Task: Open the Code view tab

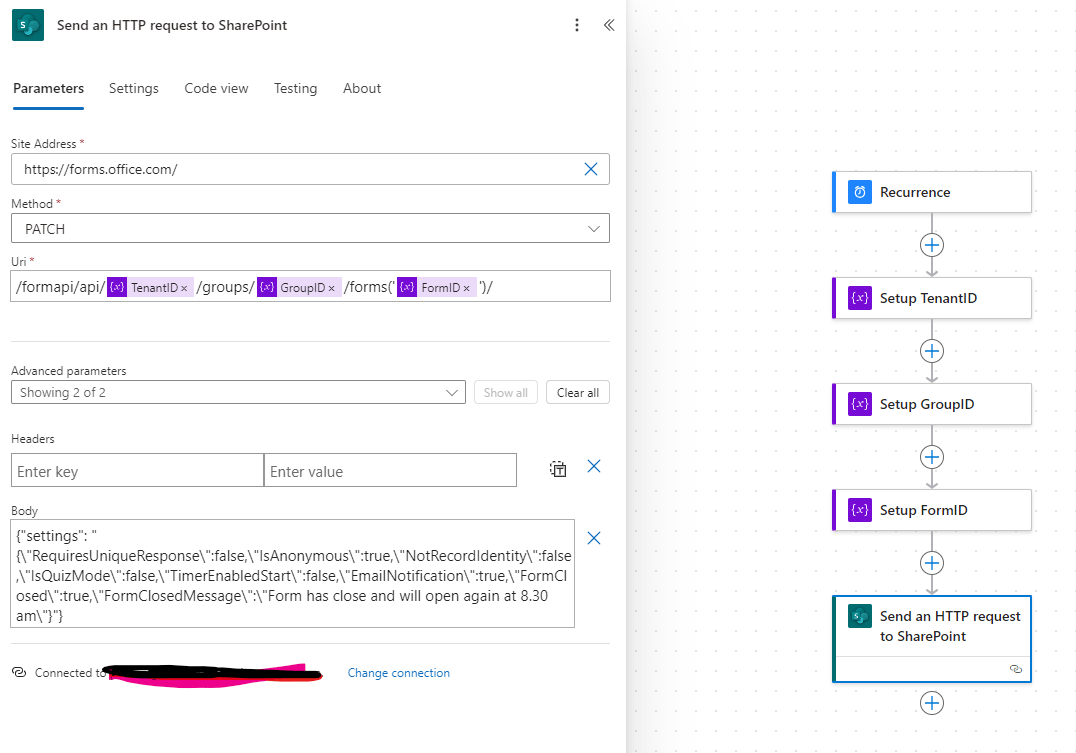Action: [216, 89]
